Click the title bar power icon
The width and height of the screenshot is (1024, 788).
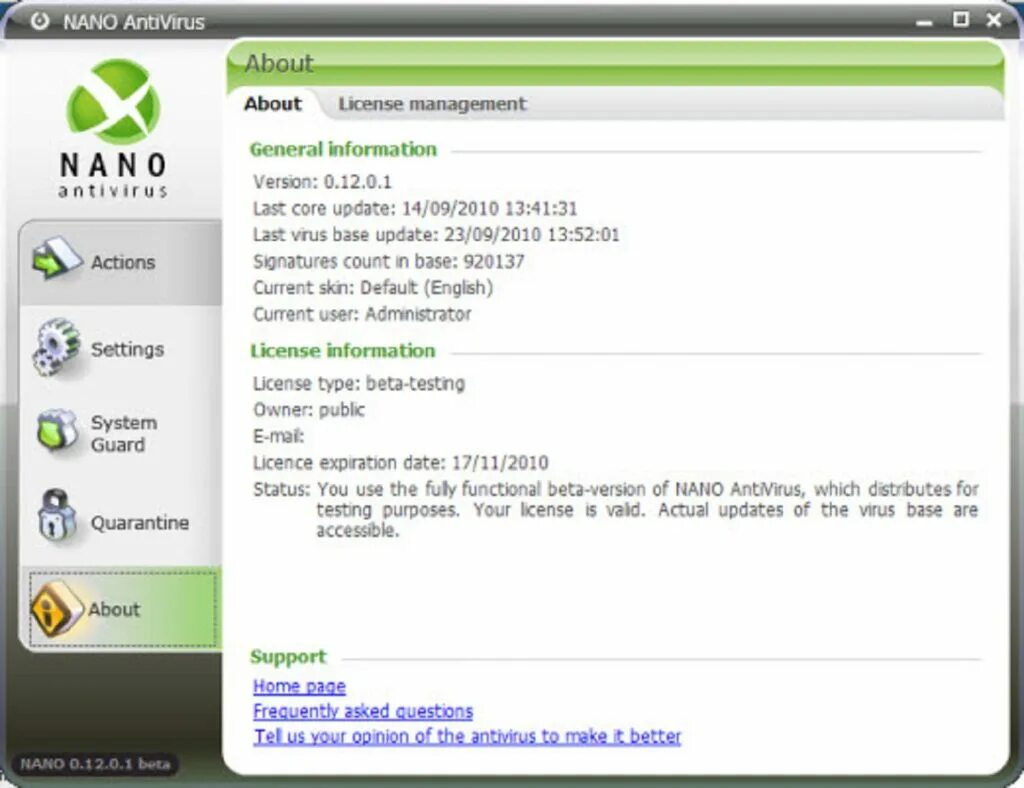tap(40, 22)
